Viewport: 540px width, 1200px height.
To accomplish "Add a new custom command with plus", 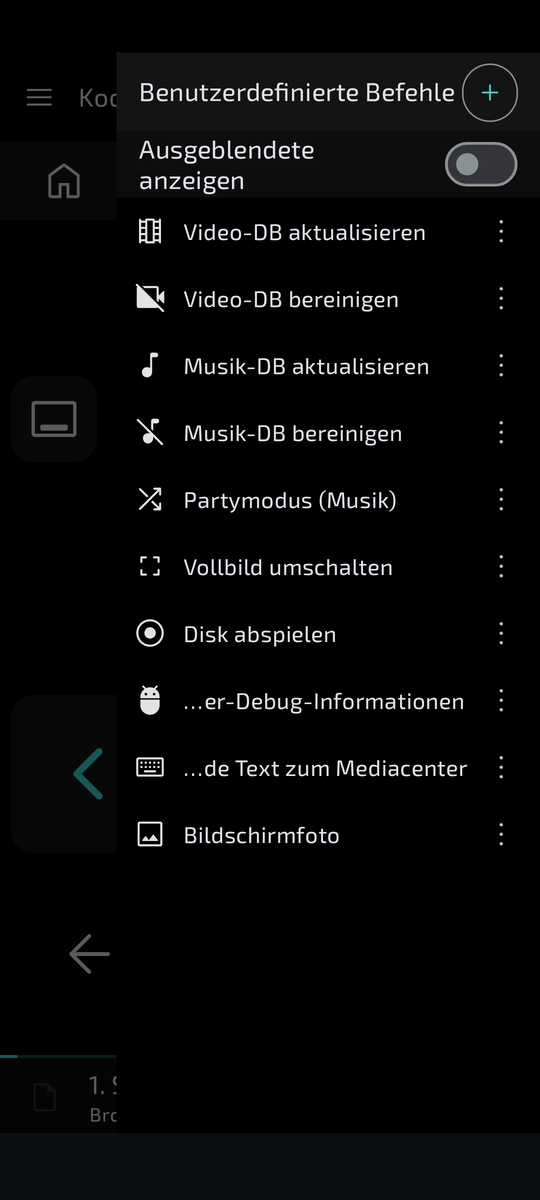I will pyautogui.click(x=490, y=93).
